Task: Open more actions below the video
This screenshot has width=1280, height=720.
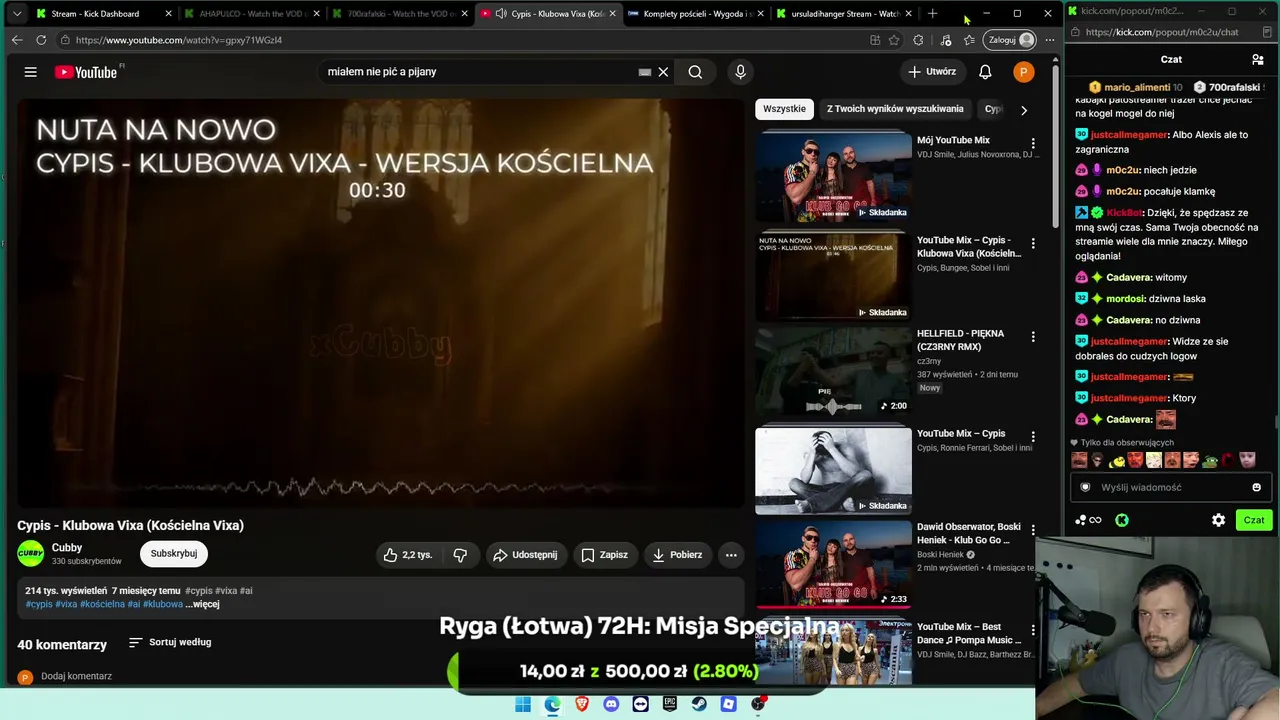Action: (731, 555)
